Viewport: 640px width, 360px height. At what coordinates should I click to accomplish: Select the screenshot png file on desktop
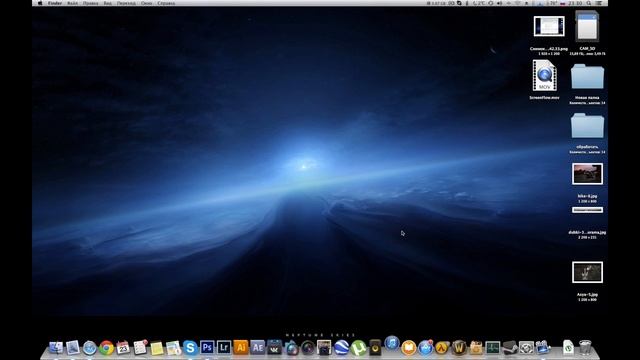coord(549,26)
